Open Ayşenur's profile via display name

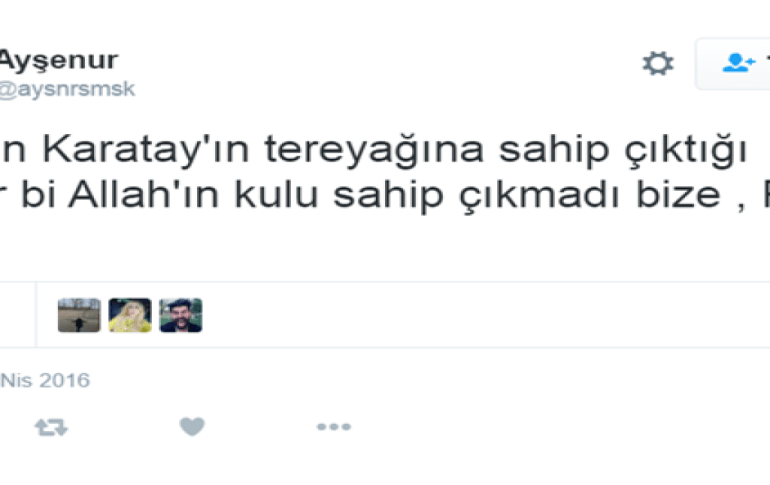58,61
